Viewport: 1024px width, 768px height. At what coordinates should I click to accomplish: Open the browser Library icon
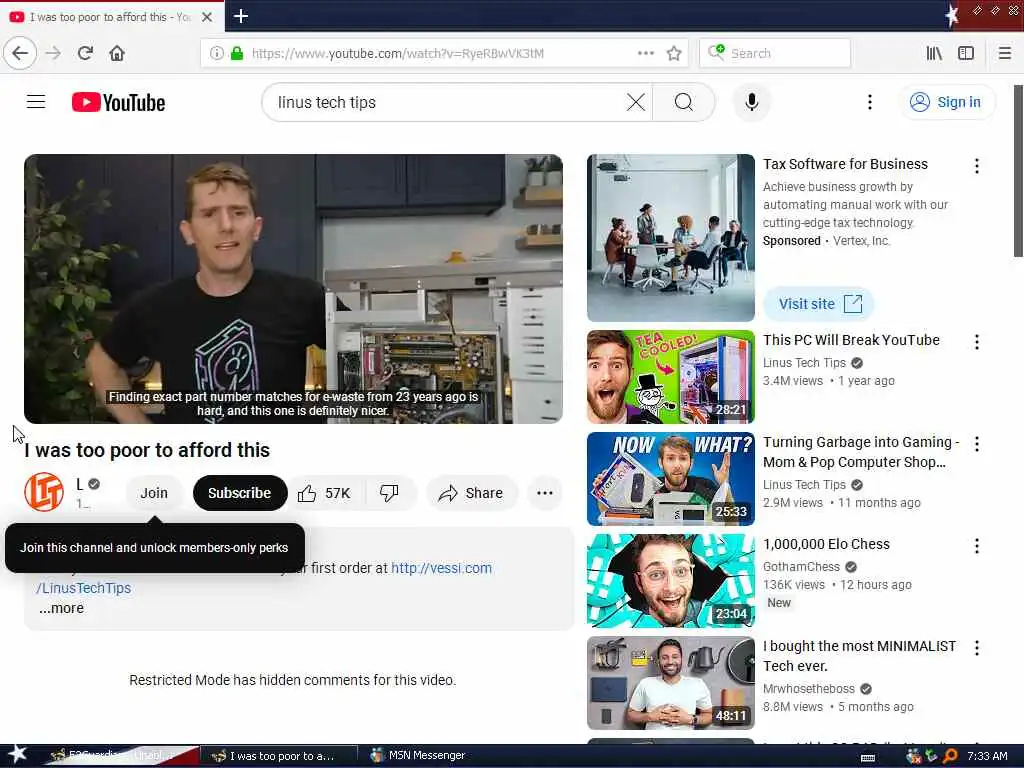[935, 53]
